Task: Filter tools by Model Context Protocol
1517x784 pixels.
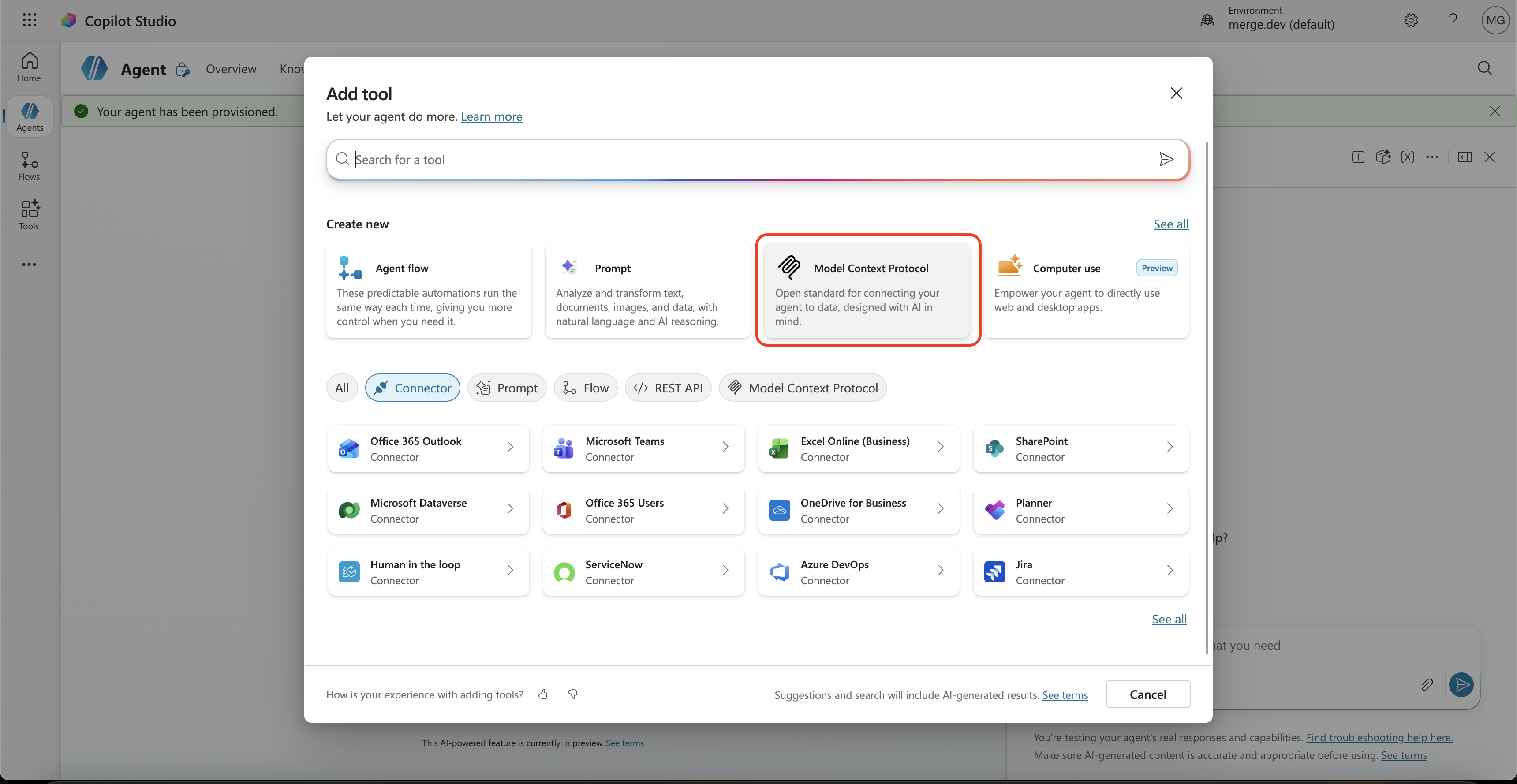Action: (x=803, y=388)
